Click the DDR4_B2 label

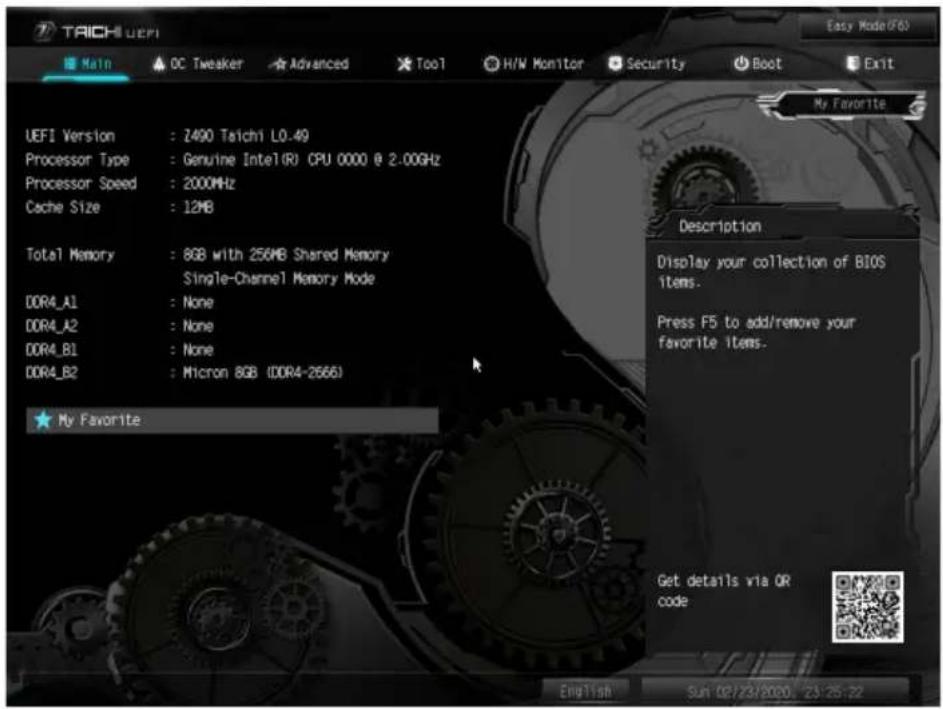[x=52, y=373]
